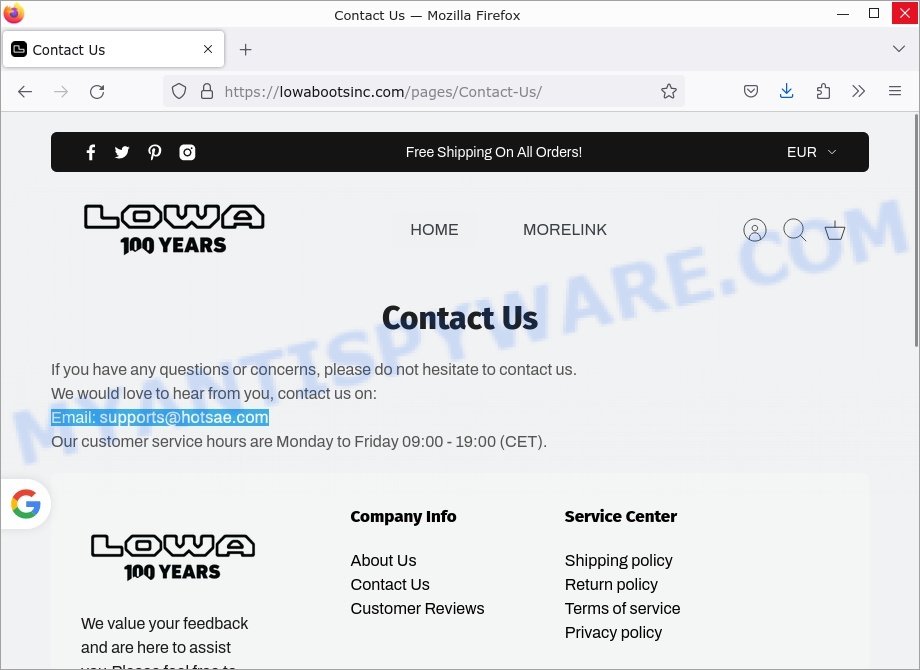Open the Return policy link
Screen dimensions: 920x670
[611, 585]
